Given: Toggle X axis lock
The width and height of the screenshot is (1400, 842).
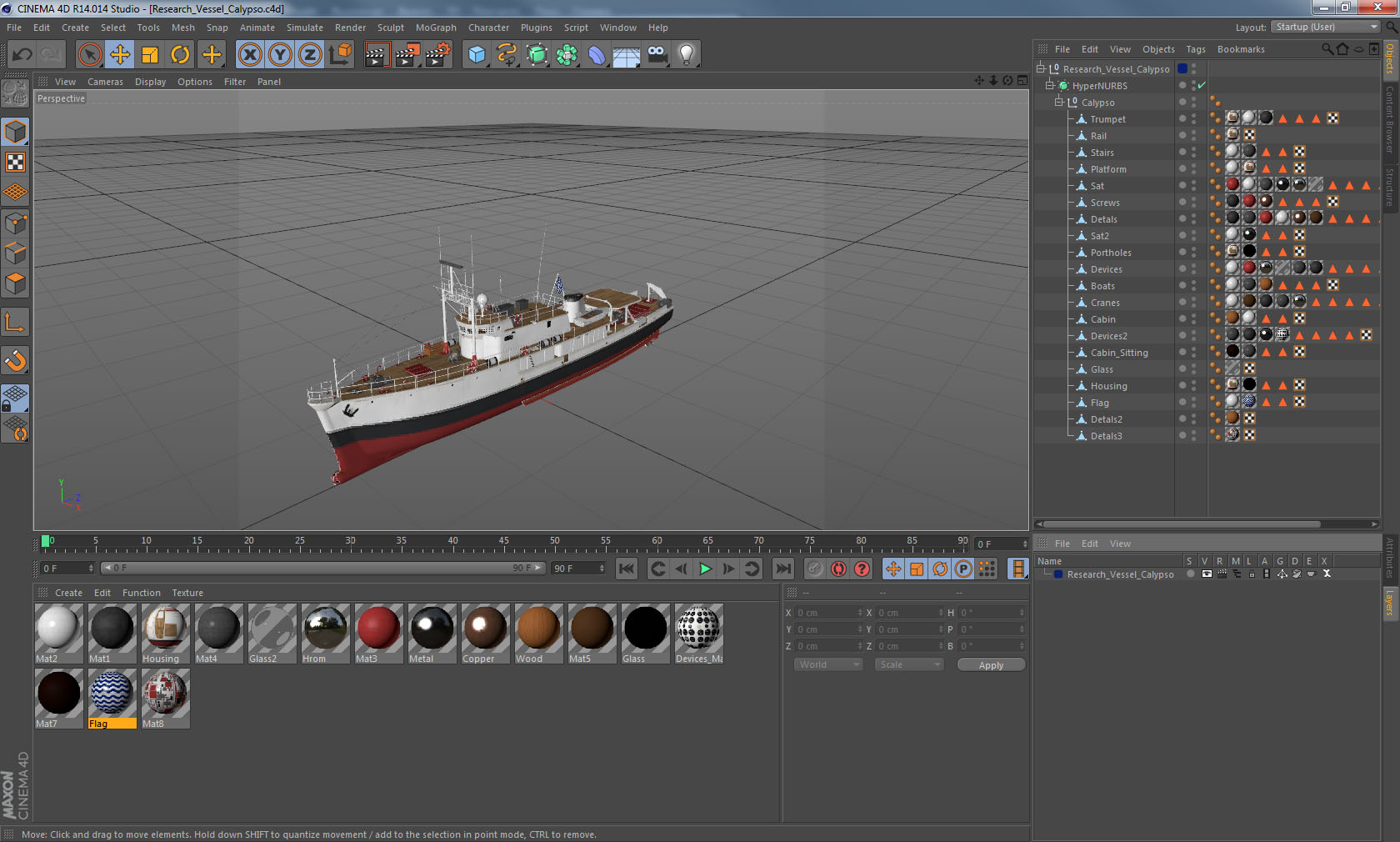Looking at the screenshot, I should pyautogui.click(x=249, y=55).
